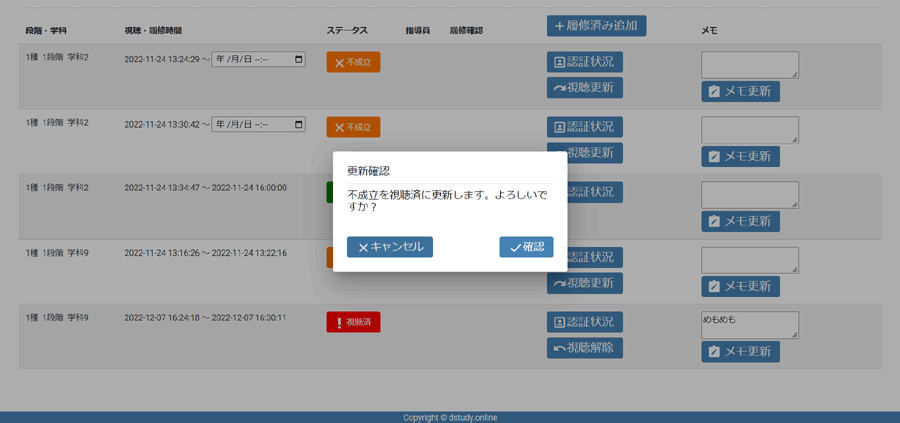This screenshot has width=900, height=423.
Task: Click キャンセル button in the dialog
Action: 389,247
